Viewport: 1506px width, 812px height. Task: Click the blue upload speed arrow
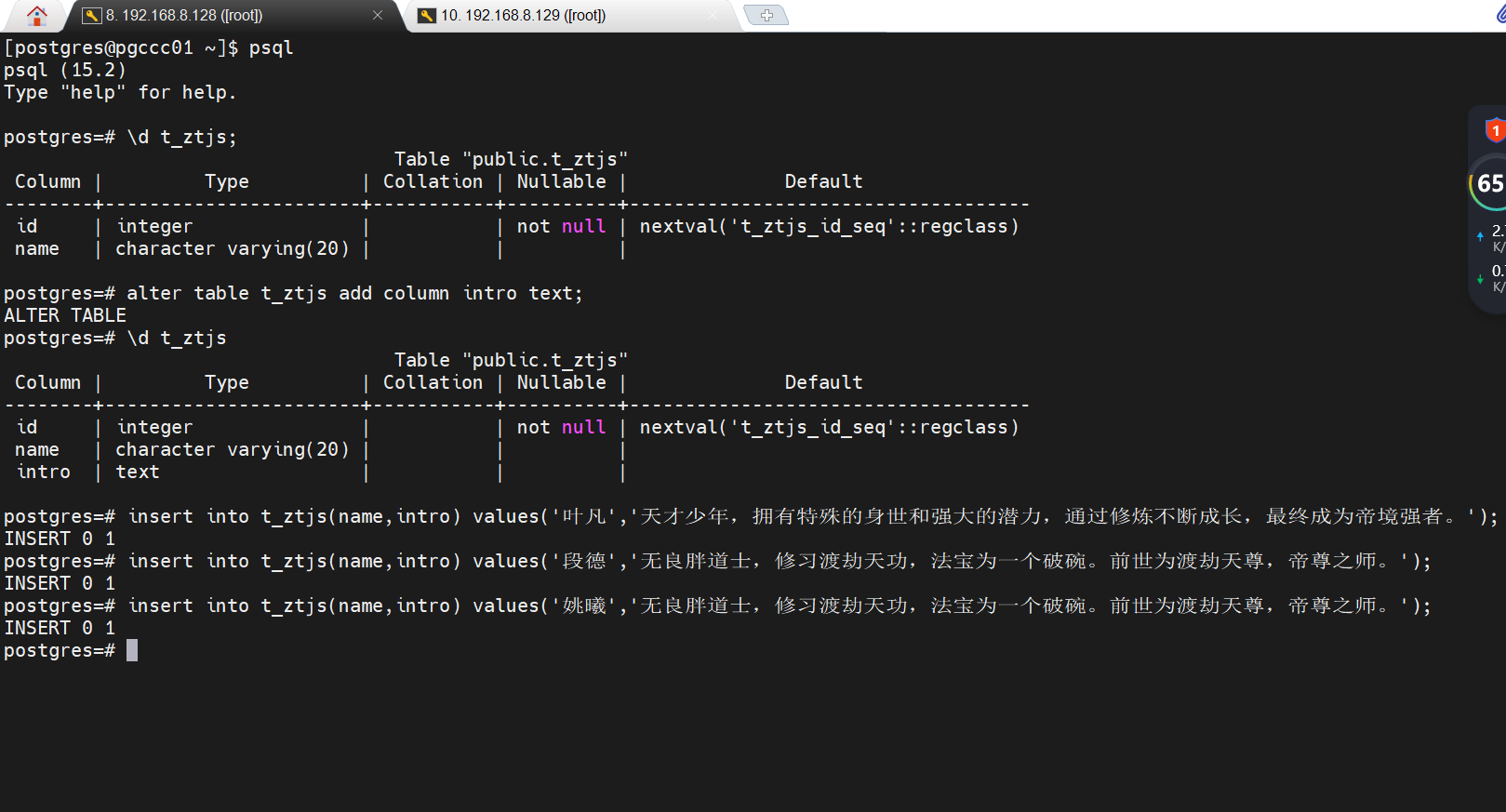click(x=1480, y=236)
